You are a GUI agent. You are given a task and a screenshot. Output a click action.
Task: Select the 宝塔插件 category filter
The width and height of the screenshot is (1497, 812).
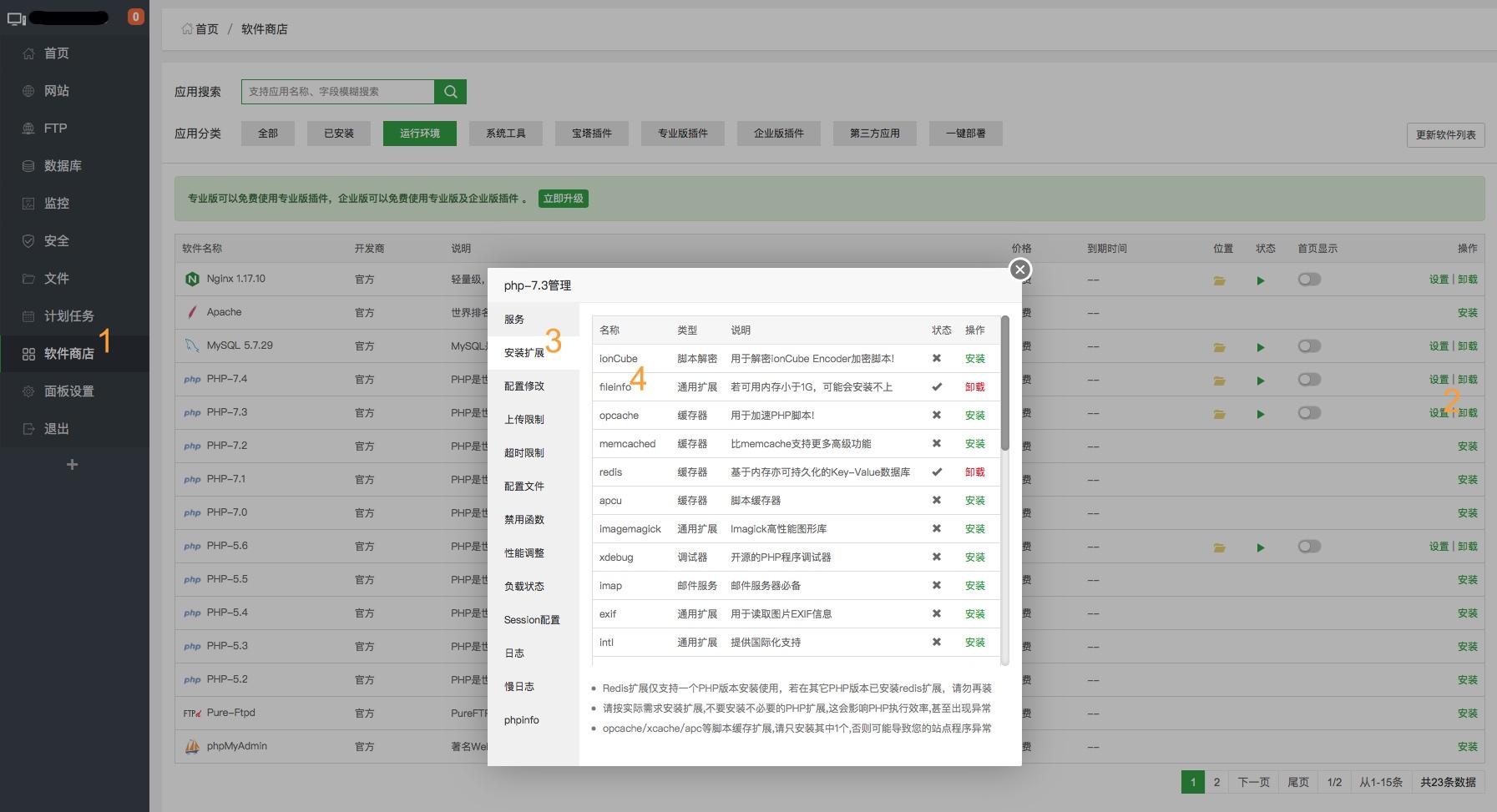(x=592, y=134)
